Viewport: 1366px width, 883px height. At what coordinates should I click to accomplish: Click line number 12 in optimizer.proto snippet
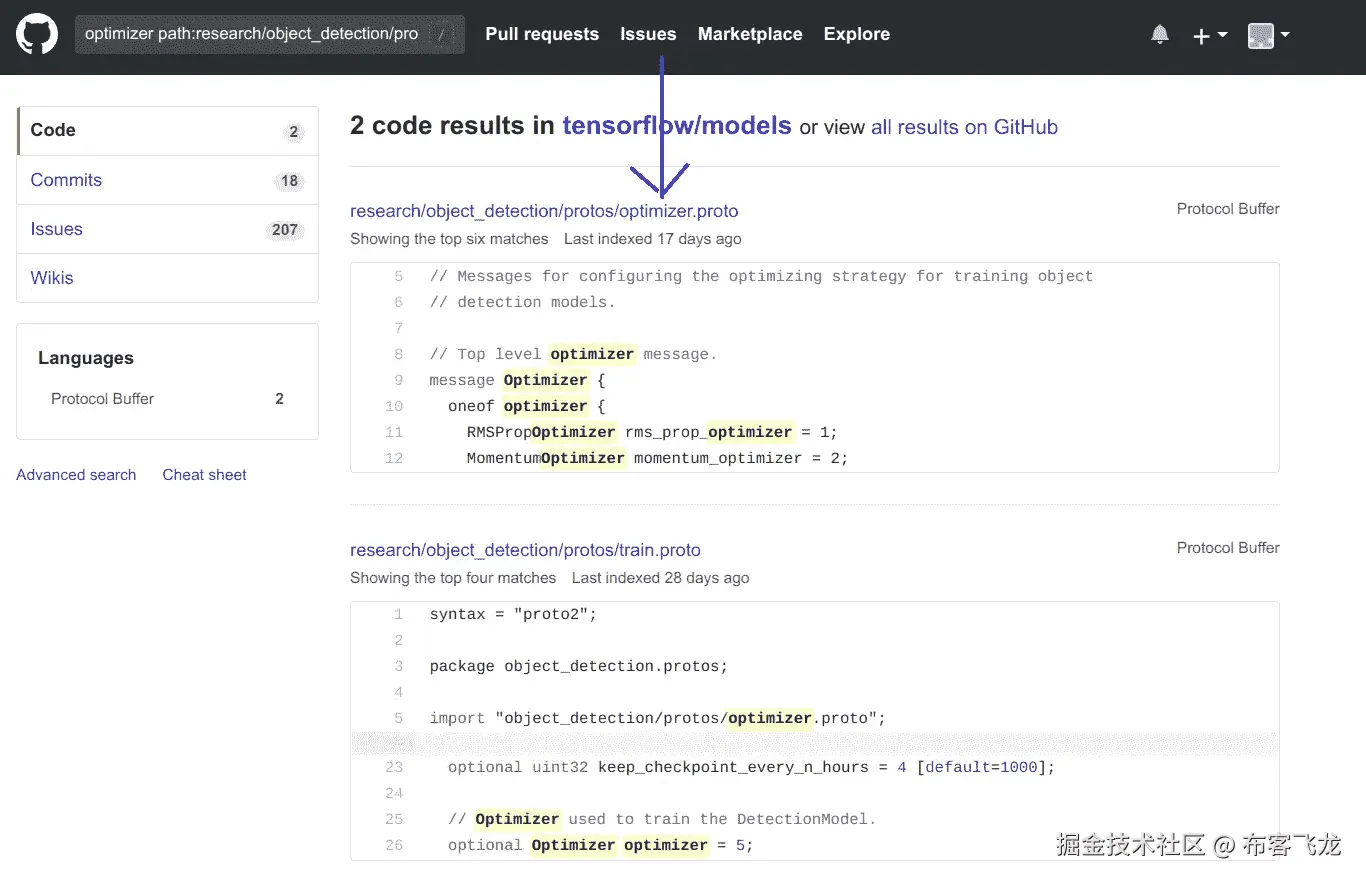pos(393,458)
